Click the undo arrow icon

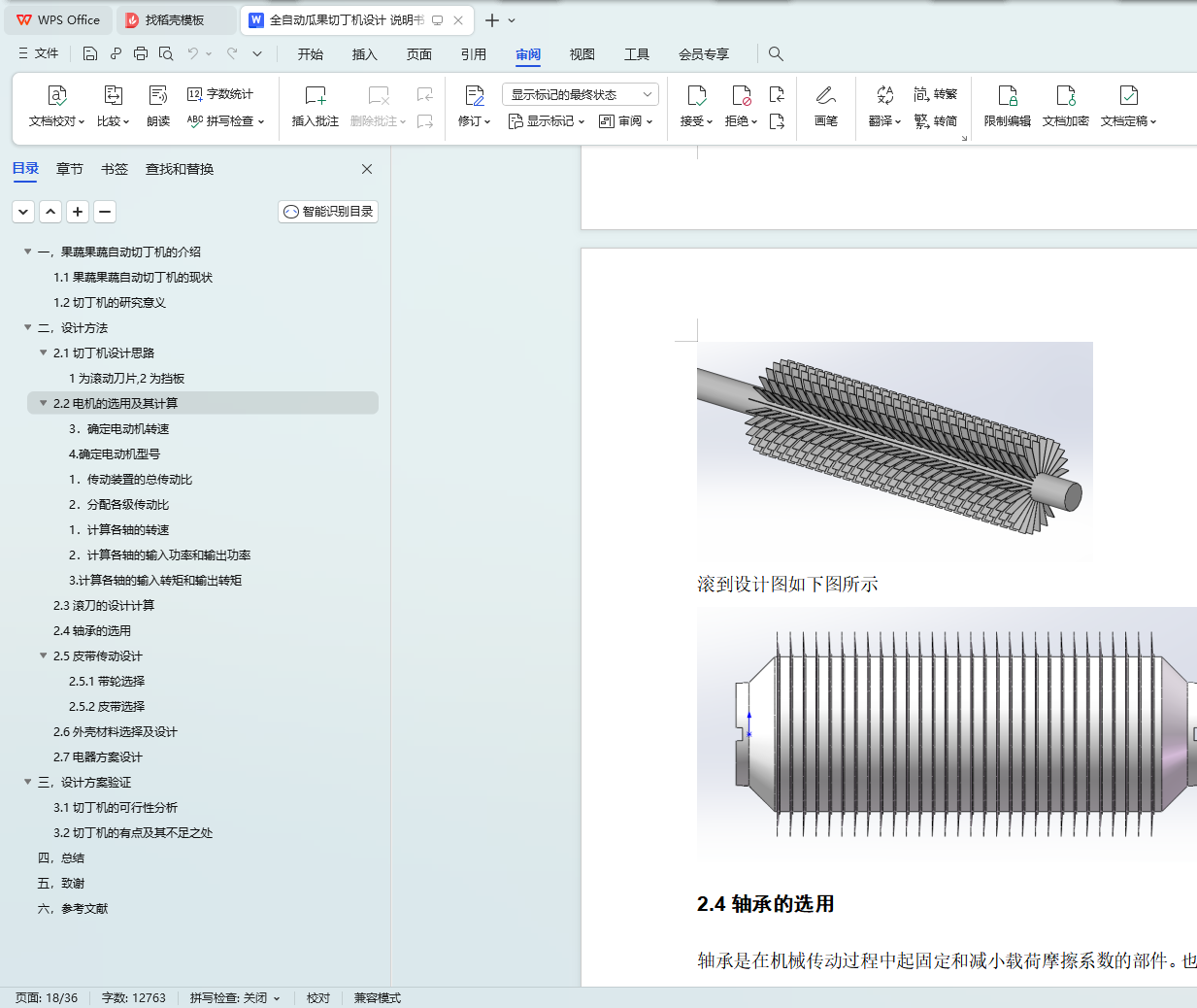193,53
